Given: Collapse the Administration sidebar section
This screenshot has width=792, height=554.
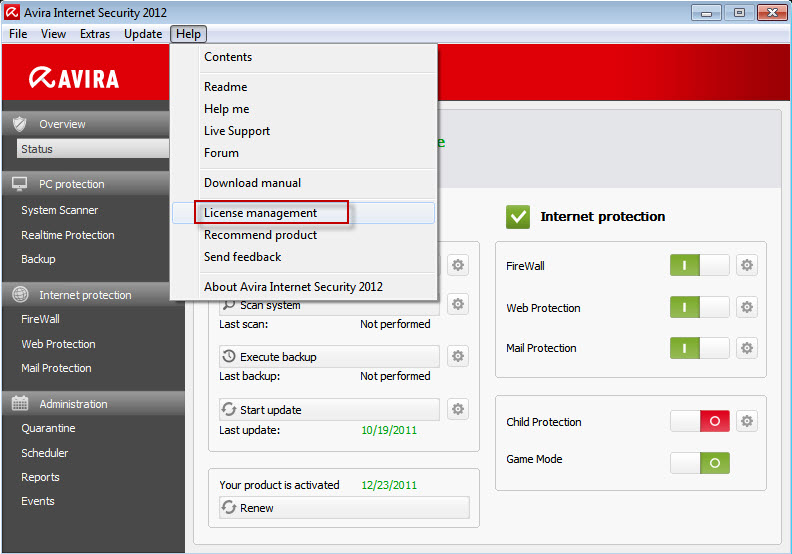Looking at the screenshot, I should pyautogui.click(x=93, y=404).
